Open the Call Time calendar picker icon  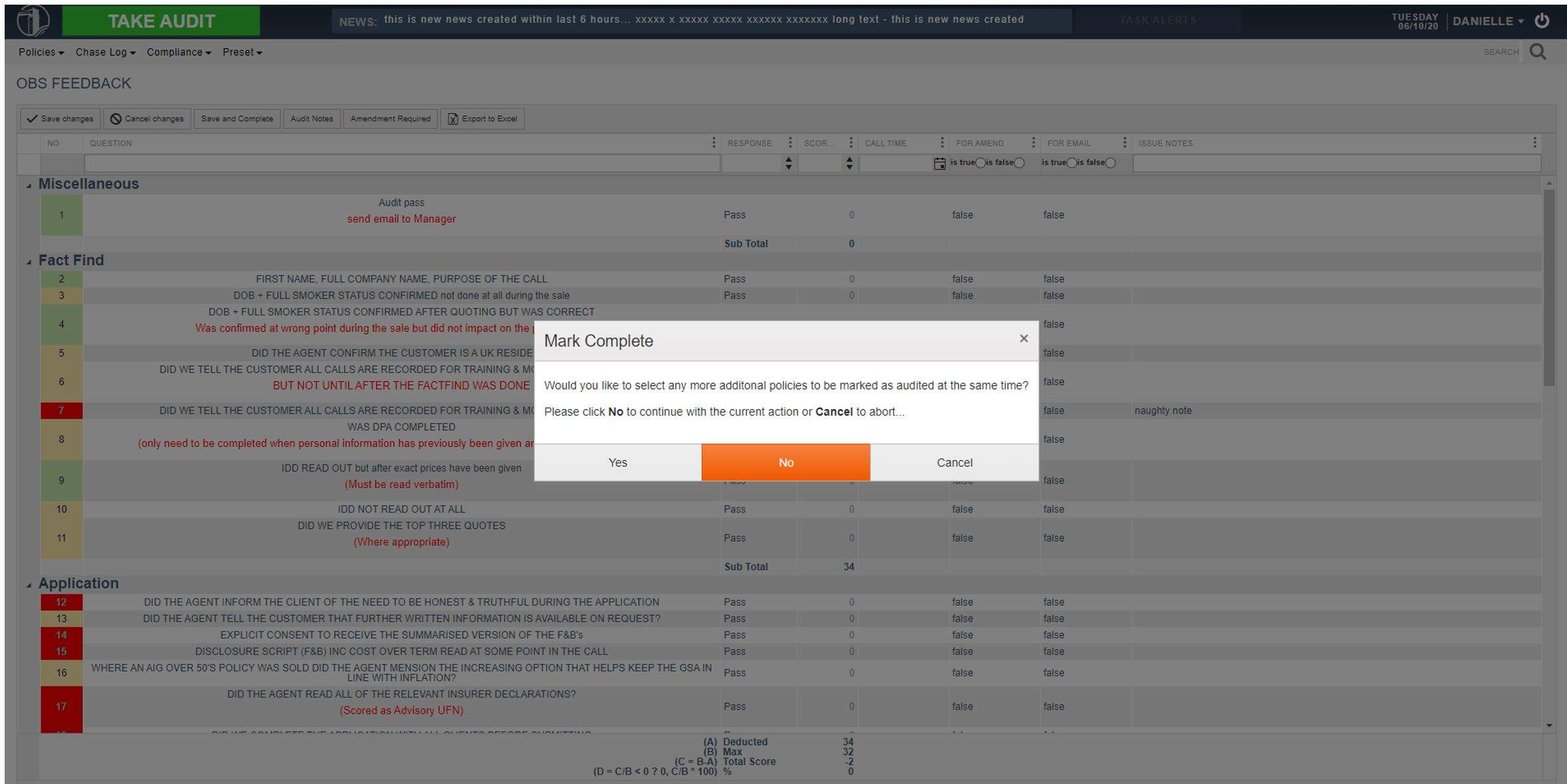pyautogui.click(x=939, y=163)
